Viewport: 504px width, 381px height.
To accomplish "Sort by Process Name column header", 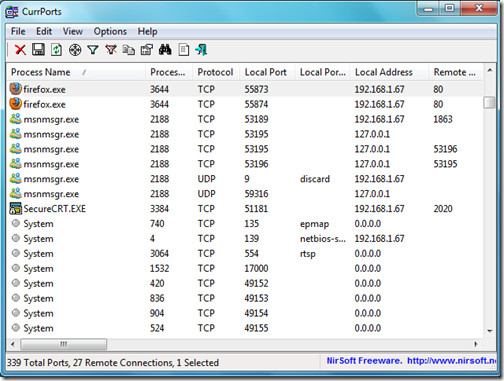I will point(76,72).
